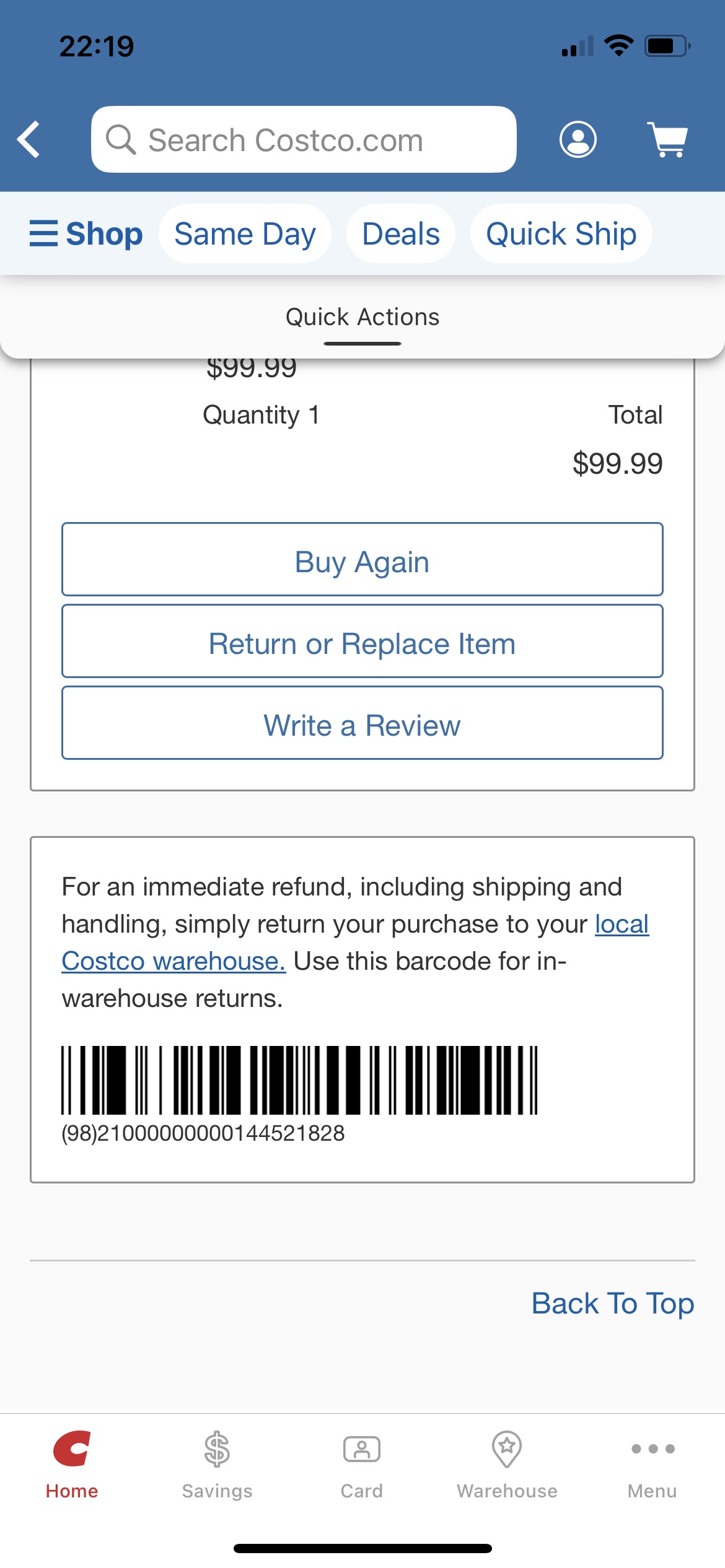Open the Shop hamburger menu
The width and height of the screenshot is (725, 1568).
point(86,233)
